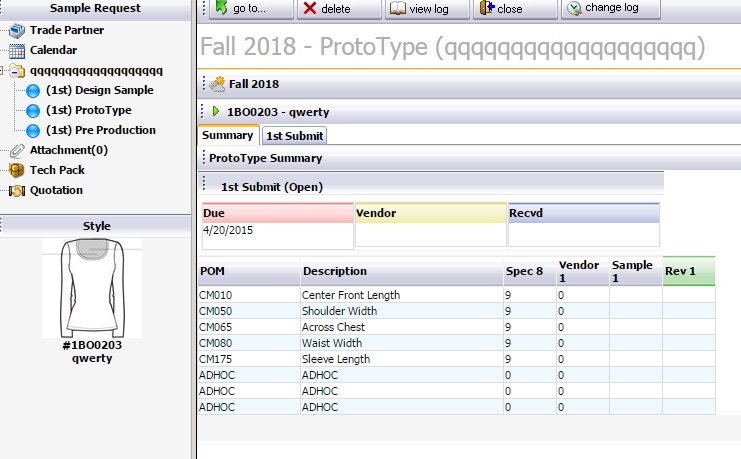Click the delete button with red X
Screen dimensions: 741x459
coord(339,9)
